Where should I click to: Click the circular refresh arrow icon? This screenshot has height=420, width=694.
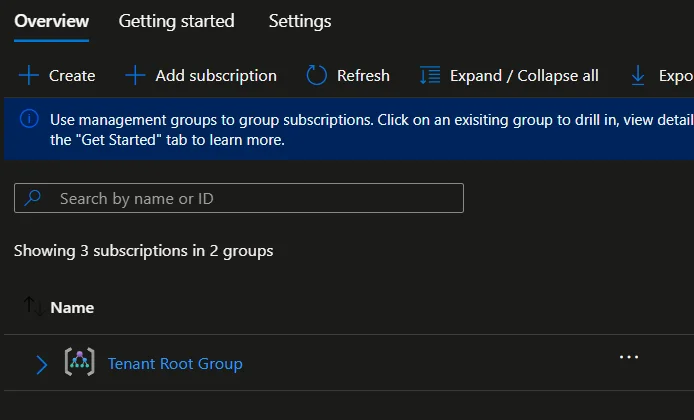[316, 75]
